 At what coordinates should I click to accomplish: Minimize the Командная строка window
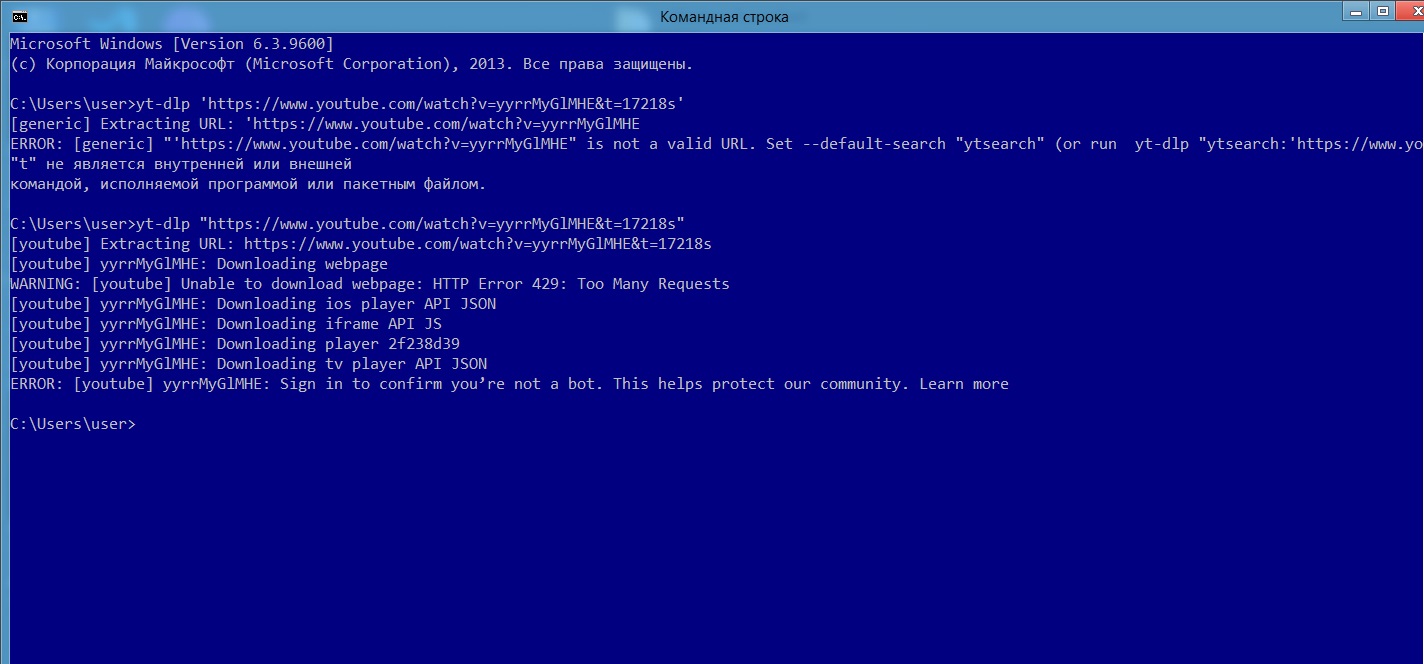[x=1358, y=11]
